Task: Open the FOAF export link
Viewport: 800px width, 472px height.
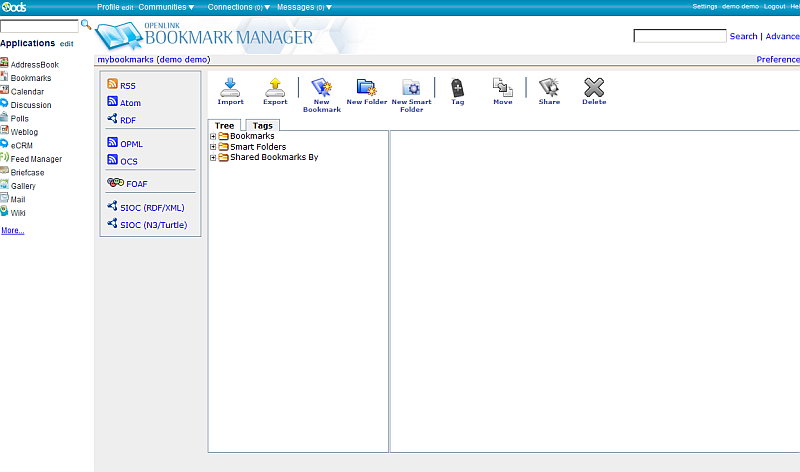Action: [x=136, y=184]
